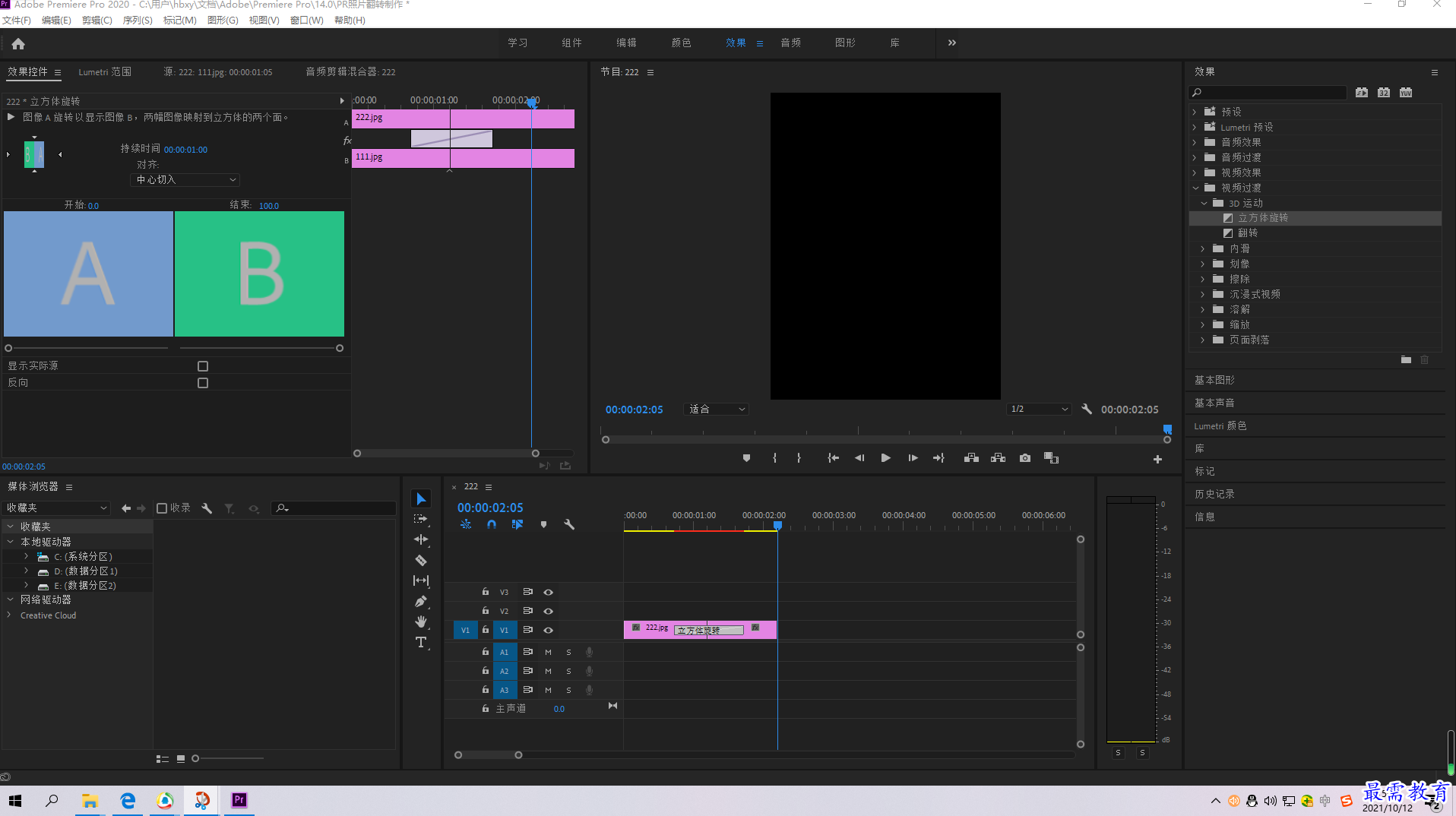Screen dimensions: 1456x816
Task: Open the 基本图形 panel
Action: click(1214, 380)
